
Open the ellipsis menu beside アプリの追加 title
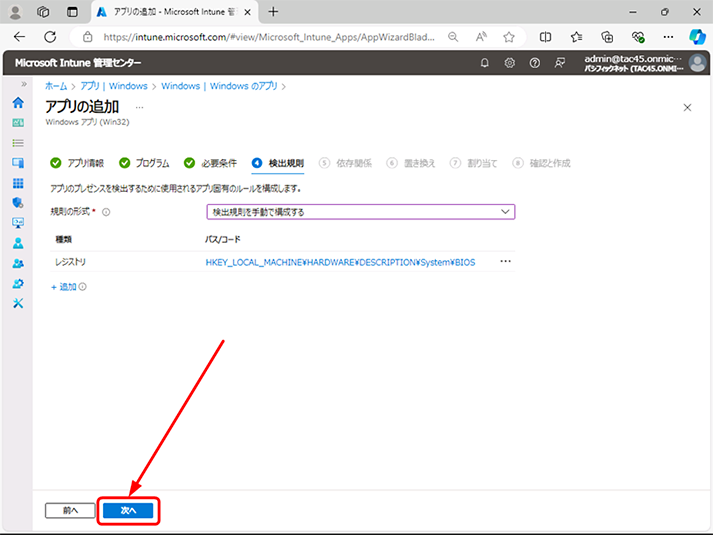(x=140, y=108)
